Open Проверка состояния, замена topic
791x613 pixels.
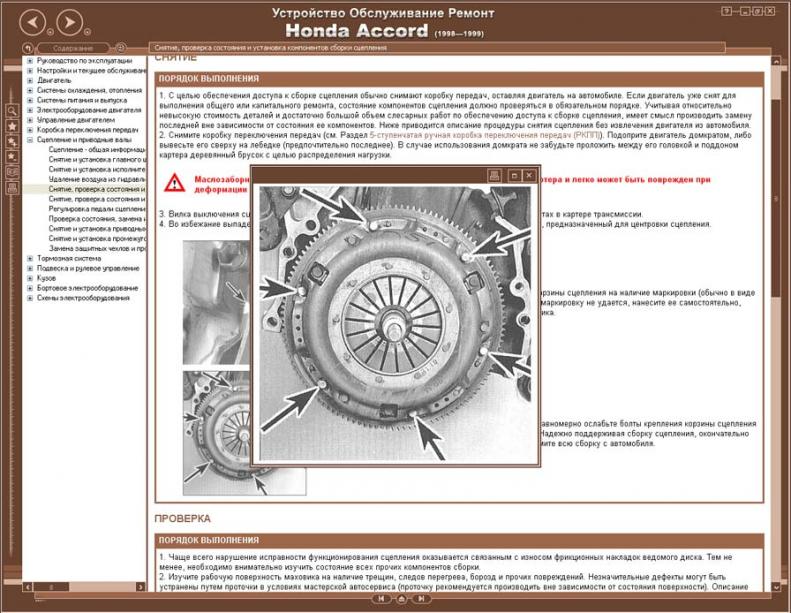click(x=97, y=219)
